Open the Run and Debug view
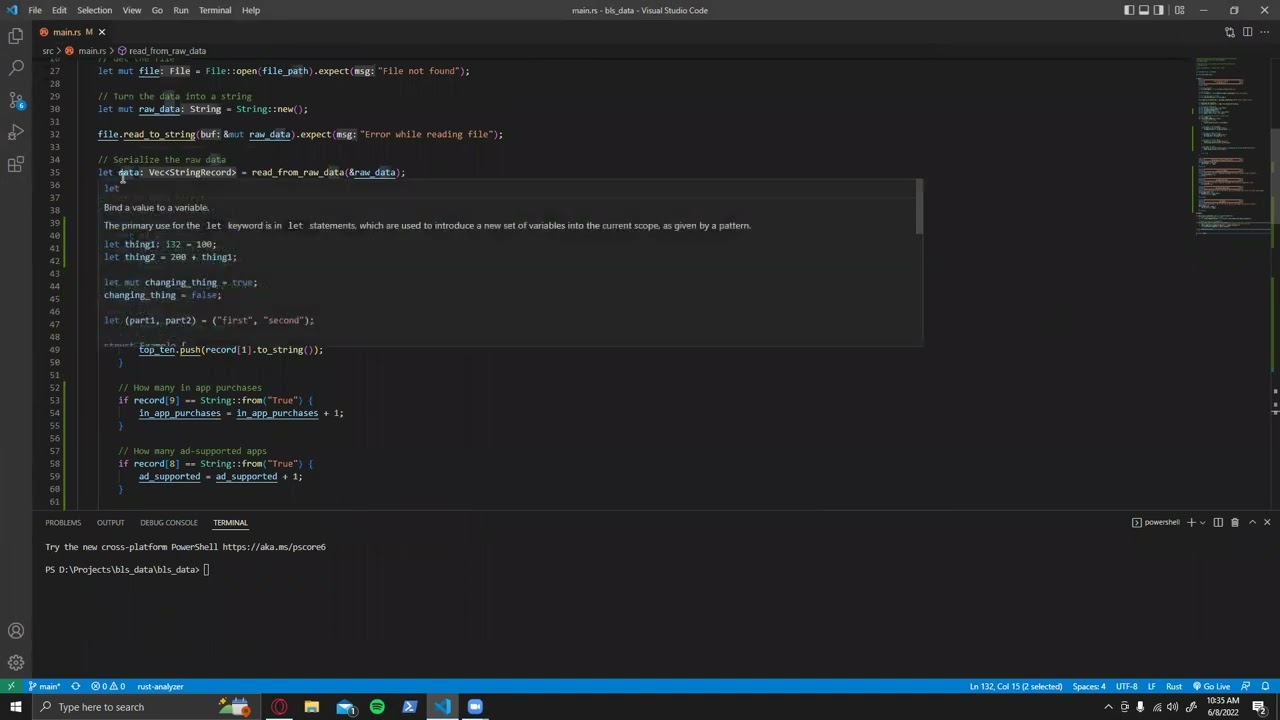1280x720 pixels. 16,132
